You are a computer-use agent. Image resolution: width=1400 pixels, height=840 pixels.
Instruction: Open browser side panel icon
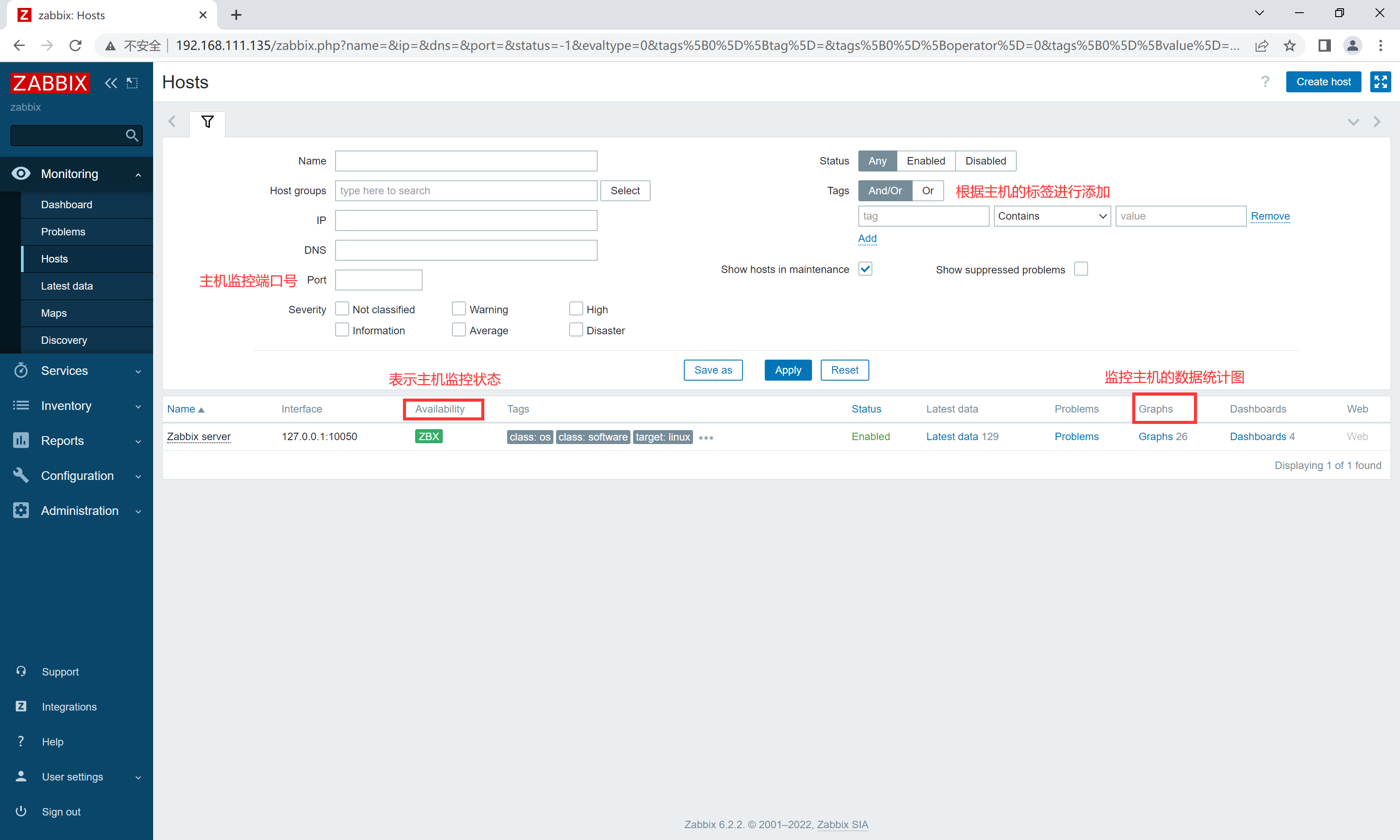click(1324, 45)
